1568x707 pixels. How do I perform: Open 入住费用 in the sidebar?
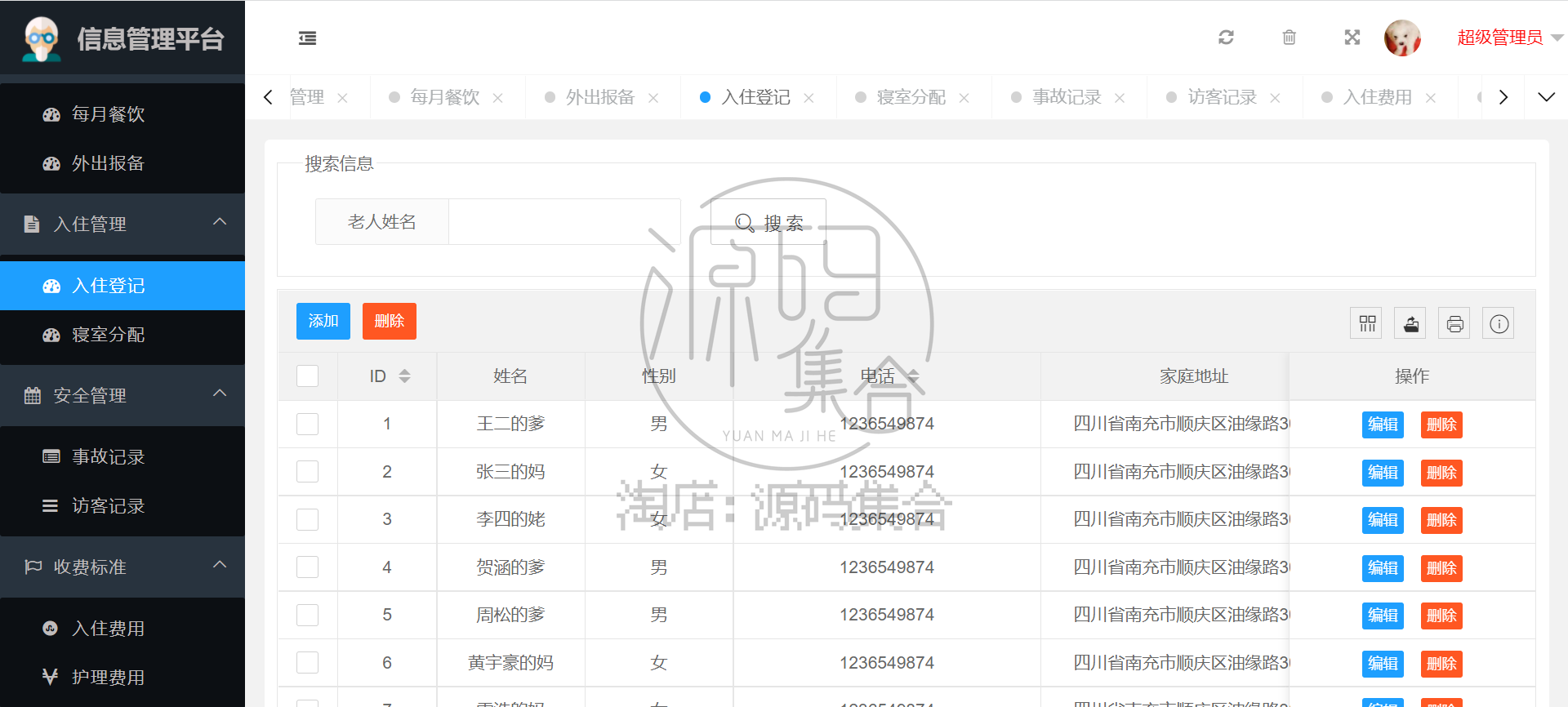[x=122, y=629]
